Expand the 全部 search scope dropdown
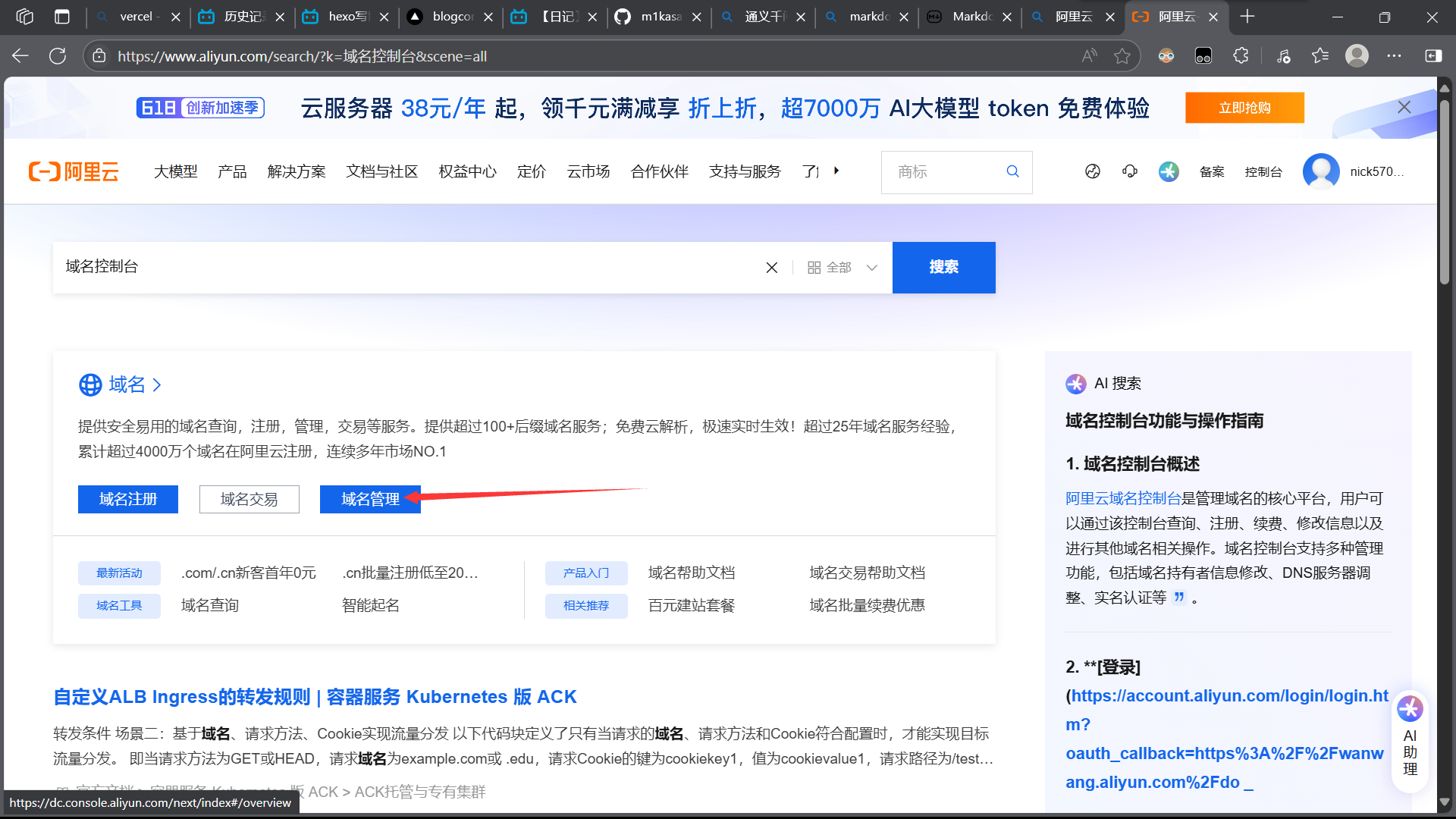The image size is (1456, 819). (x=843, y=268)
